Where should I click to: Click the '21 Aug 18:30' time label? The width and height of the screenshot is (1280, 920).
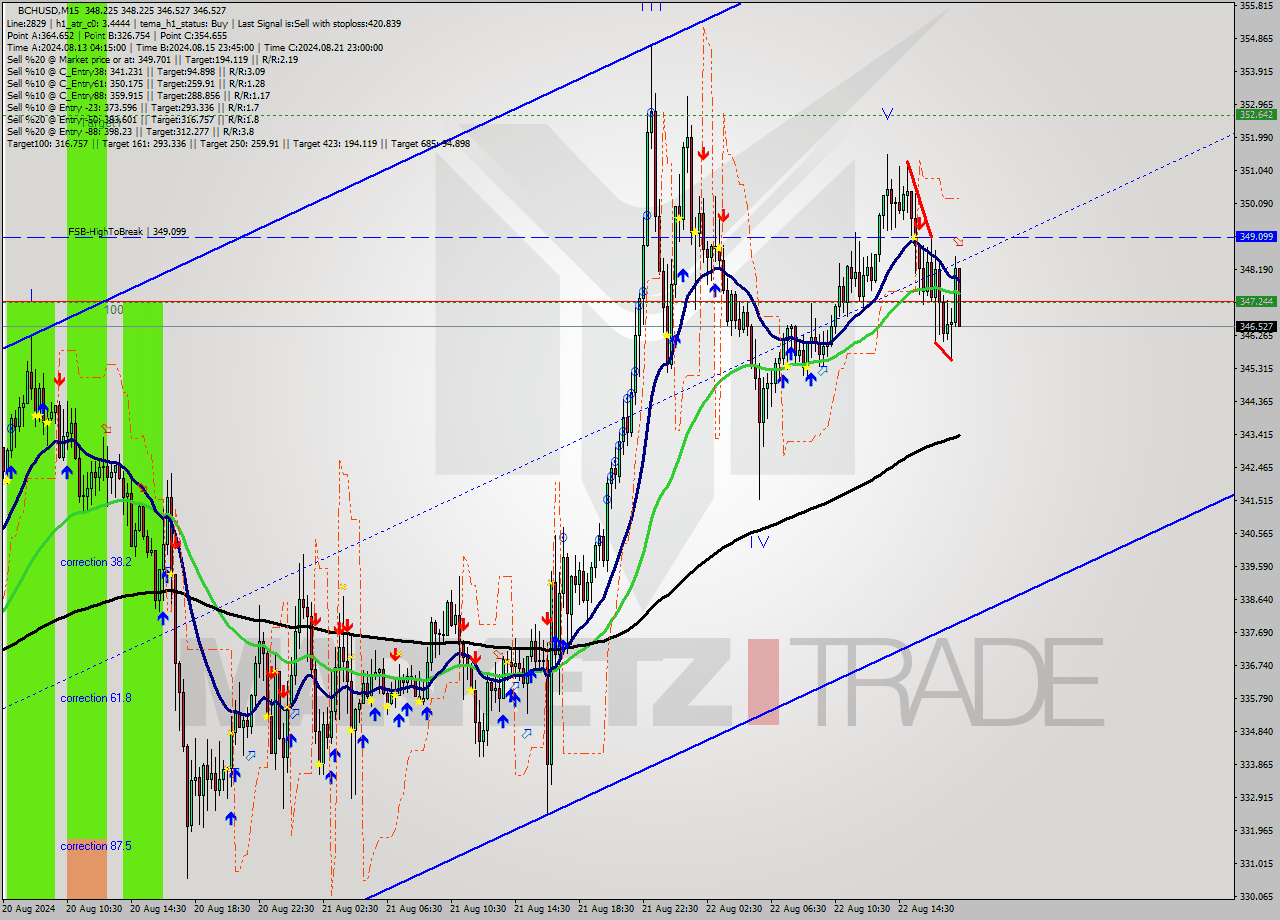pyautogui.click(x=606, y=909)
